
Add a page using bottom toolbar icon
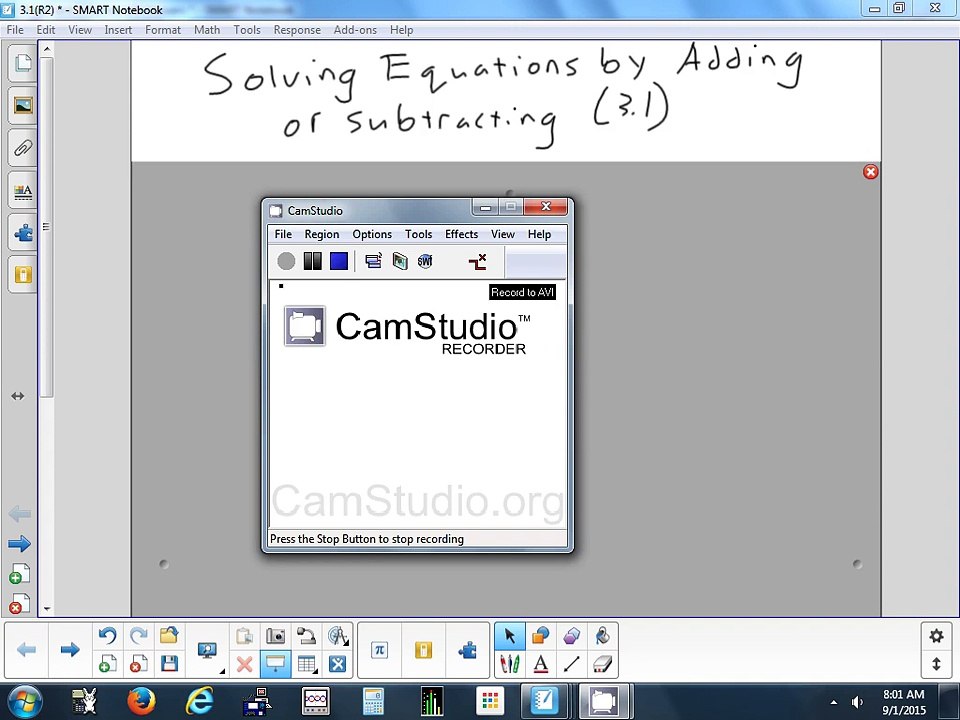108,664
